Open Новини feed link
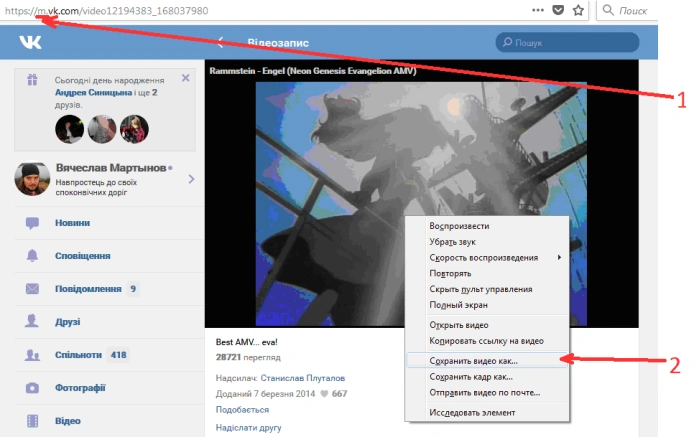 pyautogui.click(x=73, y=223)
